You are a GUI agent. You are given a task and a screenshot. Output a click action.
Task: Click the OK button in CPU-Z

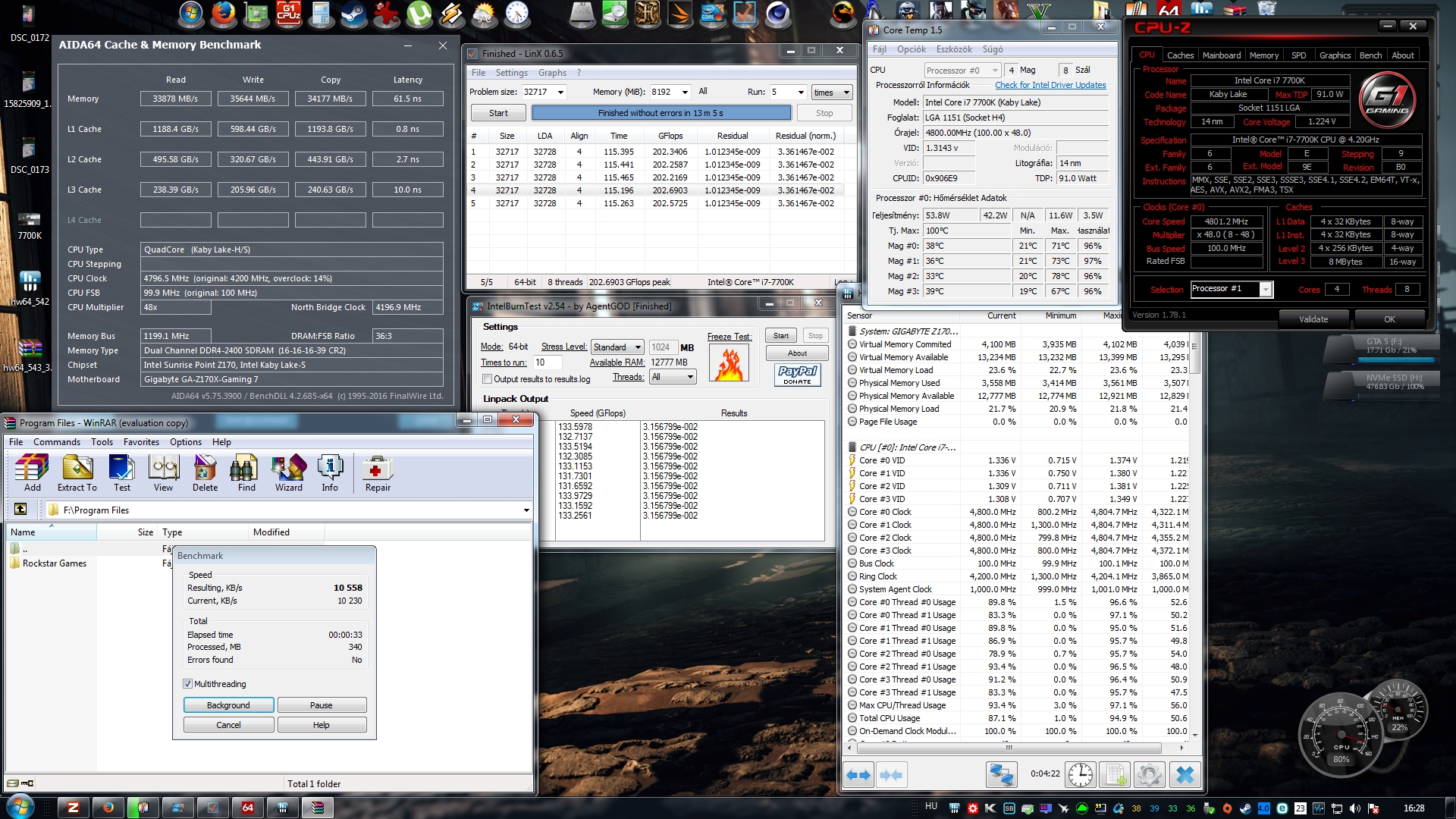pyautogui.click(x=1389, y=319)
